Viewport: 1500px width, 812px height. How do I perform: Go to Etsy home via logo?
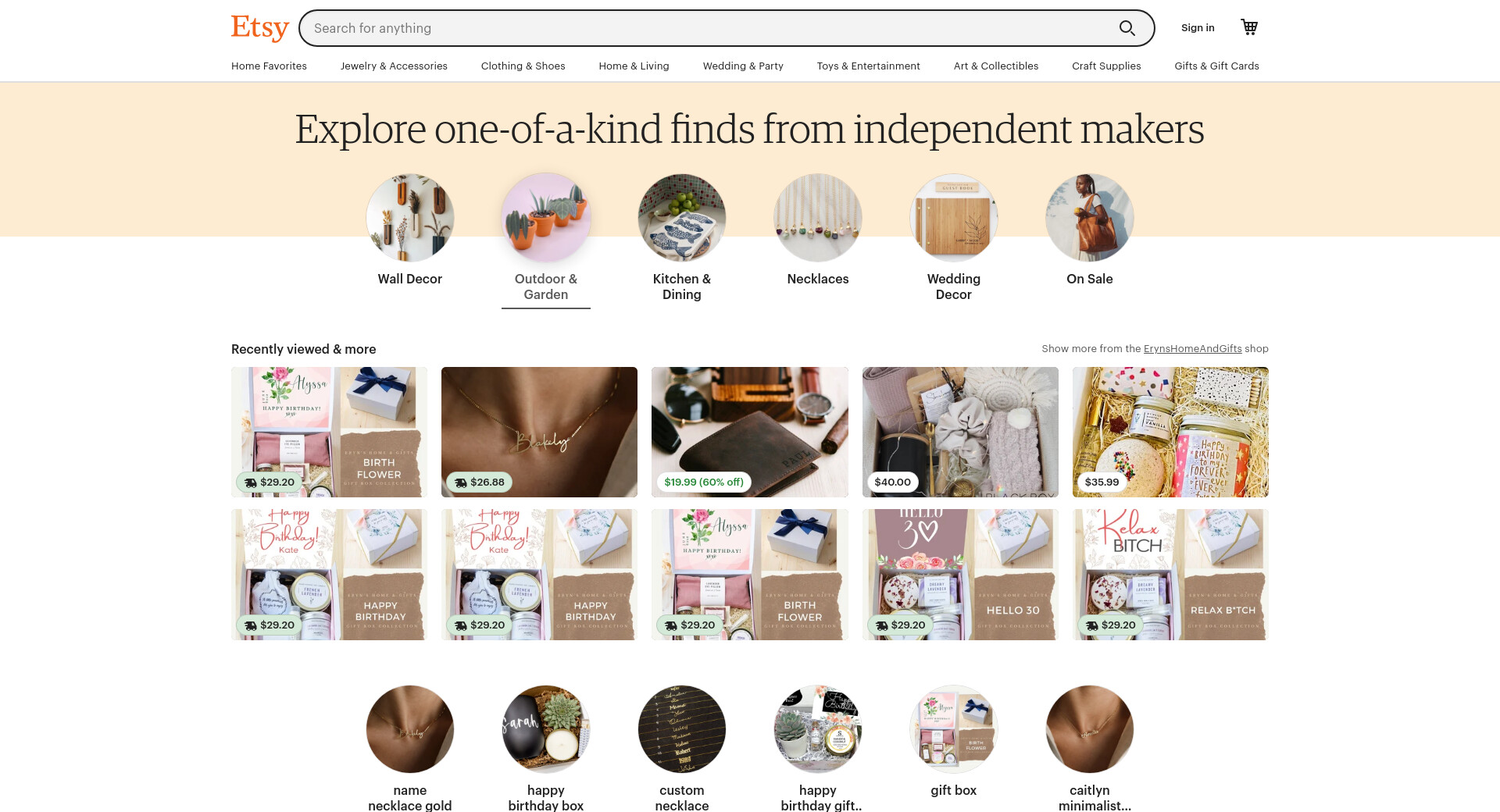260,28
